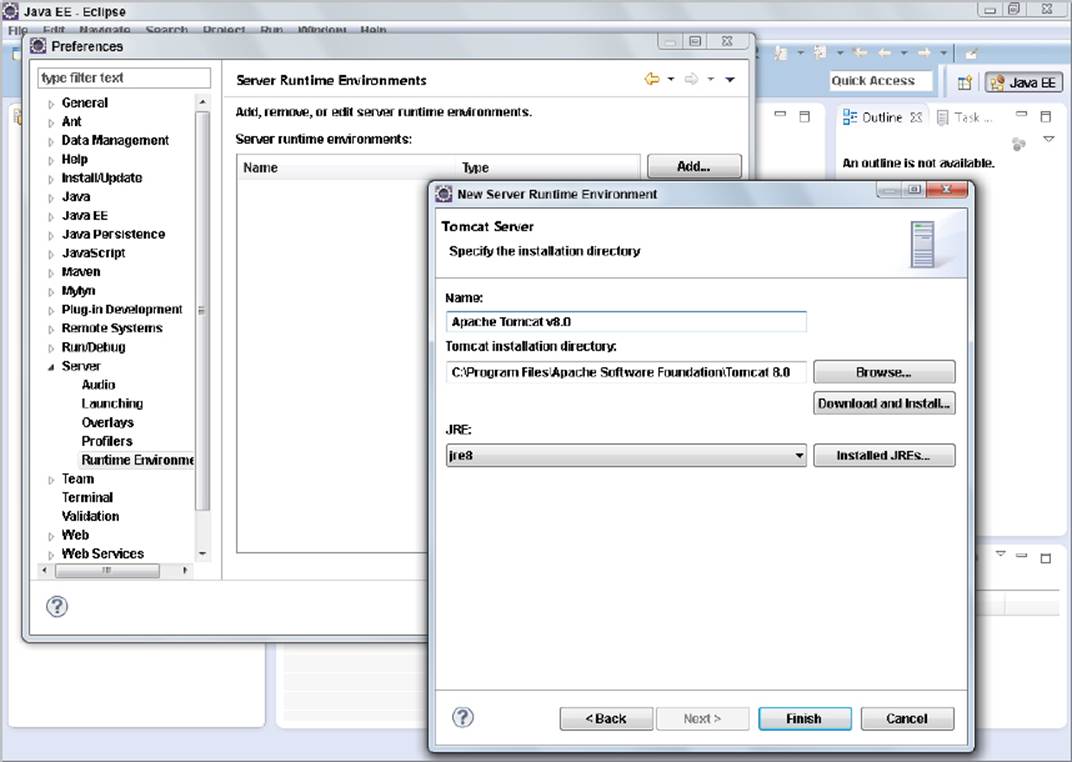The height and width of the screenshot is (762, 1072).
Task: Open forward history dropdown in Preferences header
Action: point(710,79)
